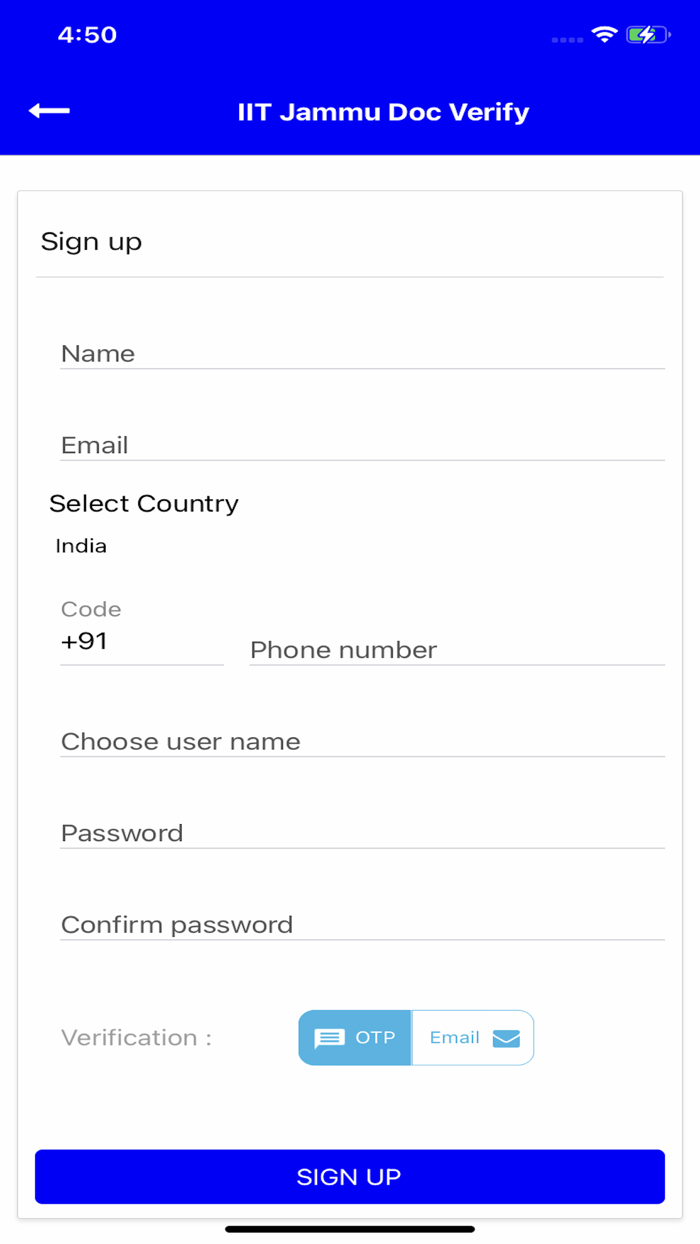Open the India country selector
The width and height of the screenshot is (700, 1244).
point(81,546)
